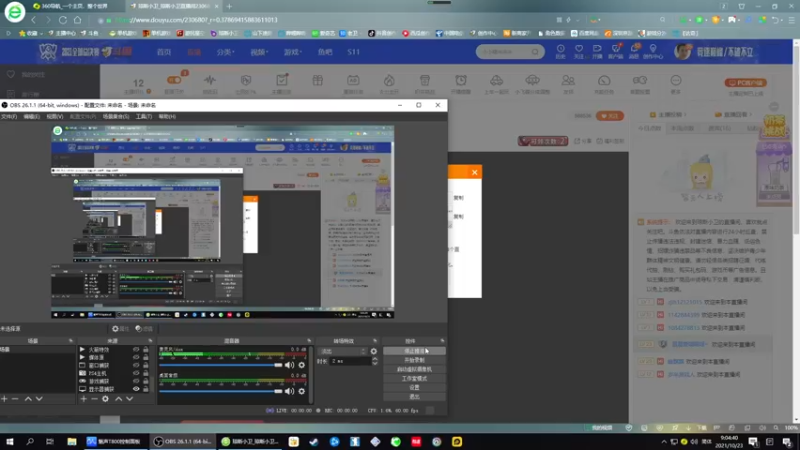Go back in the browser
The image size is (800, 450).
point(34,20)
